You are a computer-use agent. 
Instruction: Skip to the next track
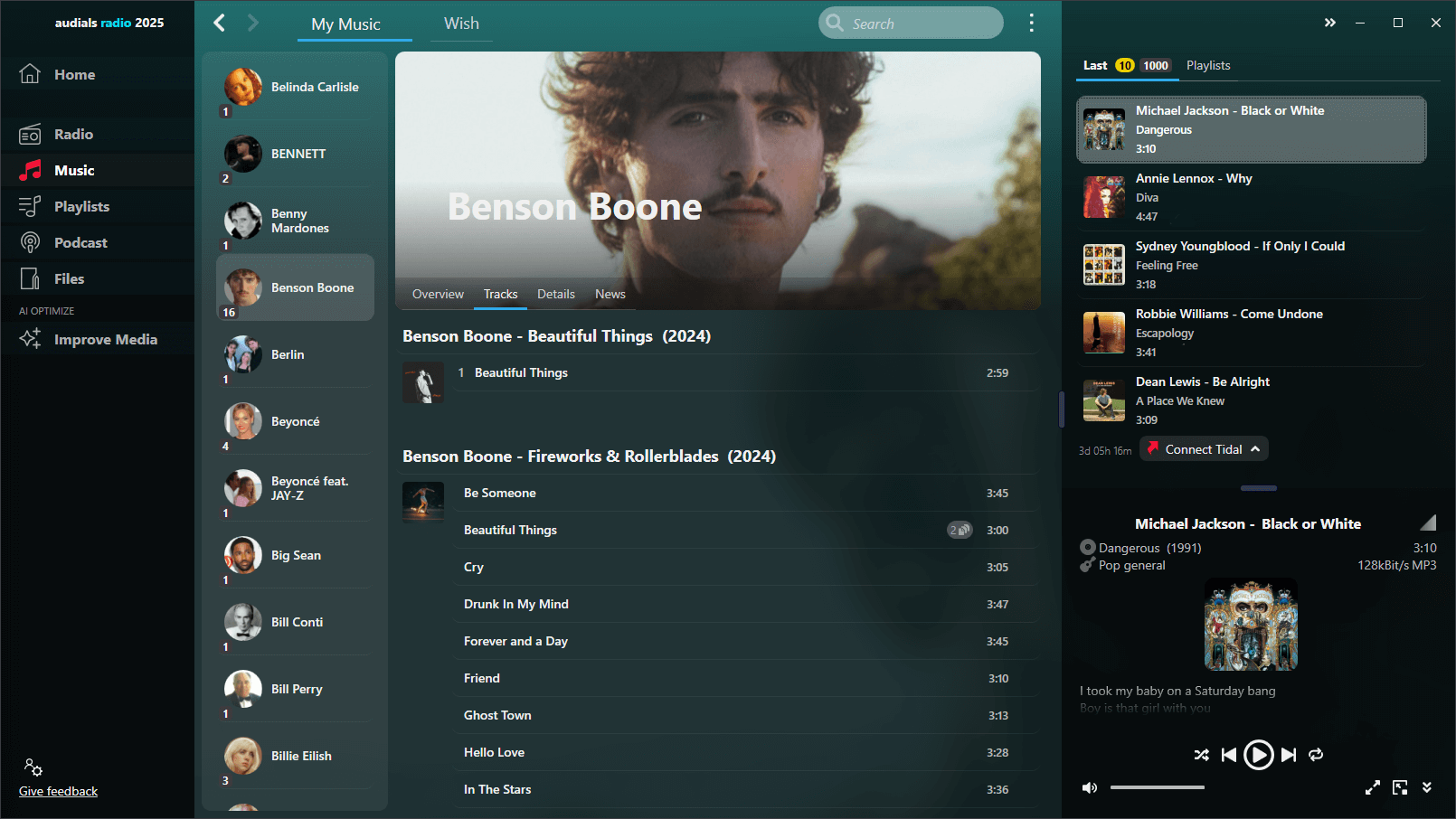(1289, 755)
